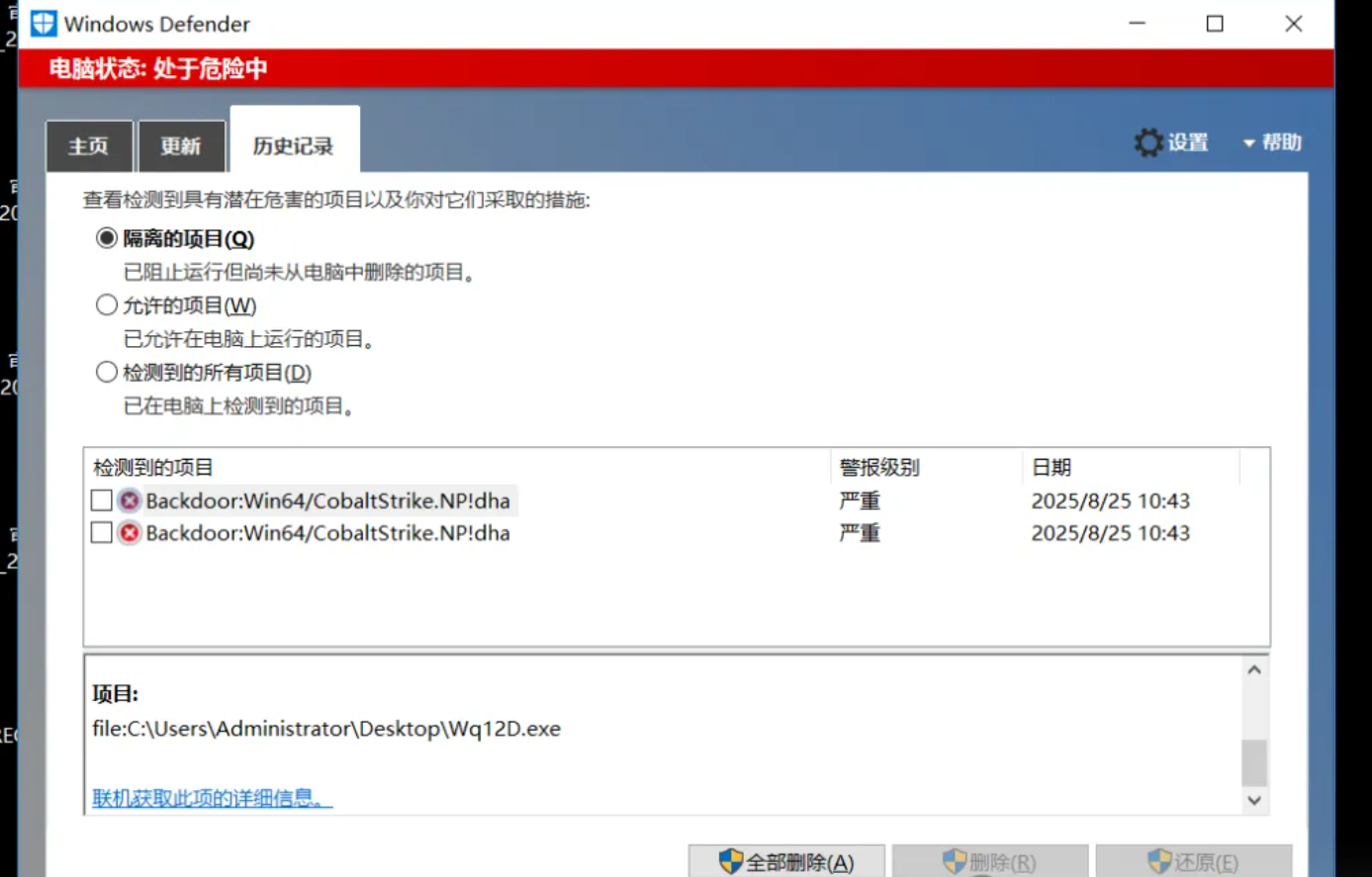Select the 允许的项目 radio button
1372x877 pixels.
click(x=106, y=305)
